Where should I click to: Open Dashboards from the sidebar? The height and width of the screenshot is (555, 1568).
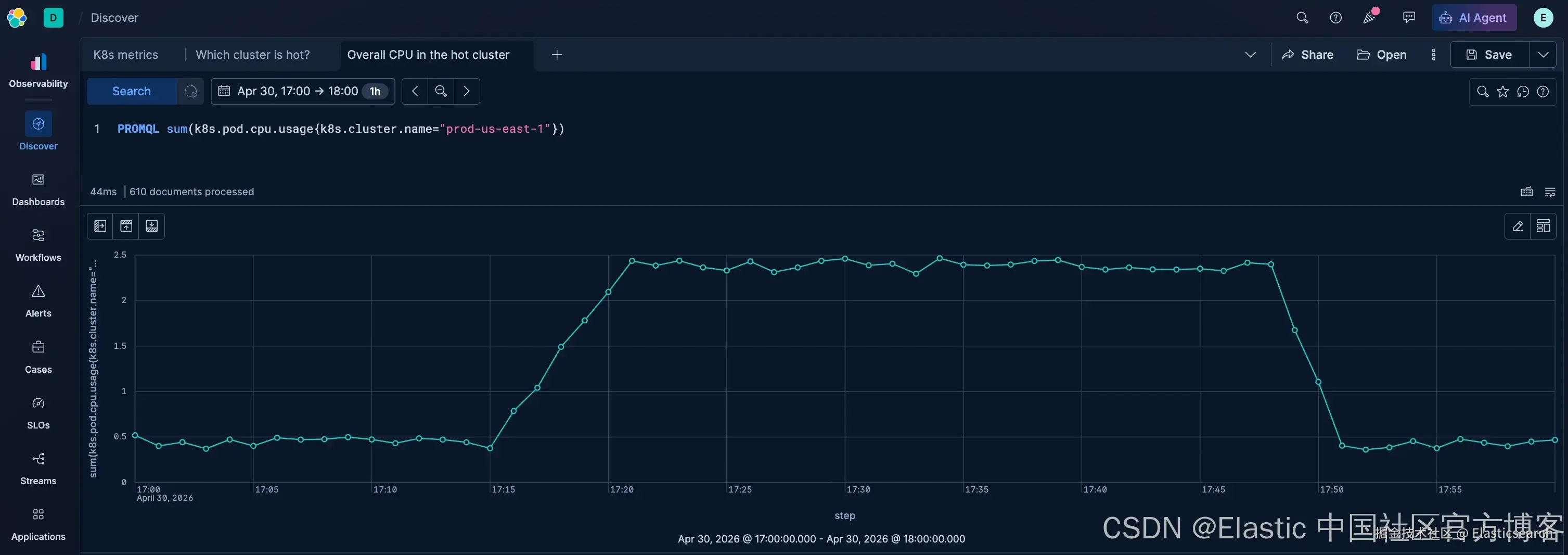pyautogui.click(x=38, y=190)
